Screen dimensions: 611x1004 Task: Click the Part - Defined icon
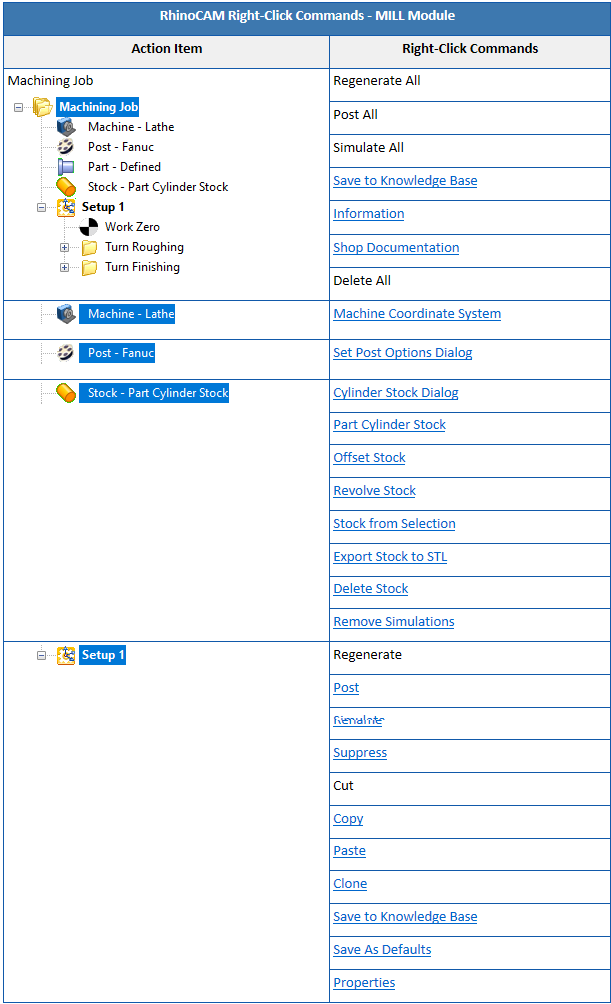tap(66, 167)
